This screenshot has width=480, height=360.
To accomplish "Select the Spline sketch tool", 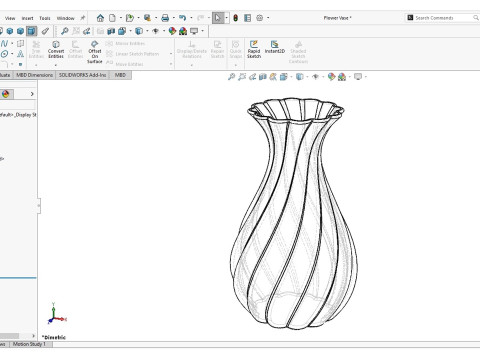I will tap(4, 43).
